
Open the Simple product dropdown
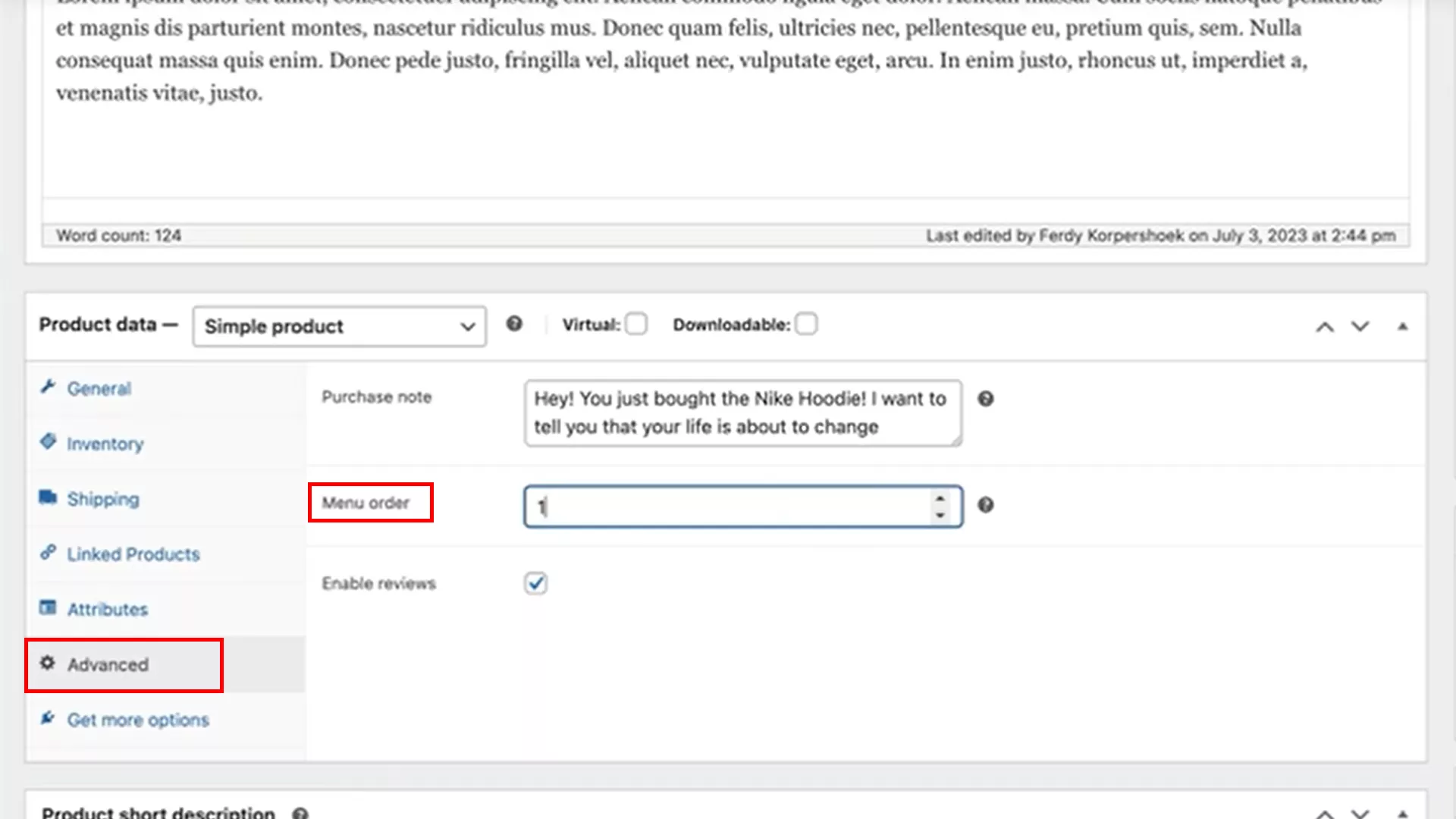pos(339,326)
